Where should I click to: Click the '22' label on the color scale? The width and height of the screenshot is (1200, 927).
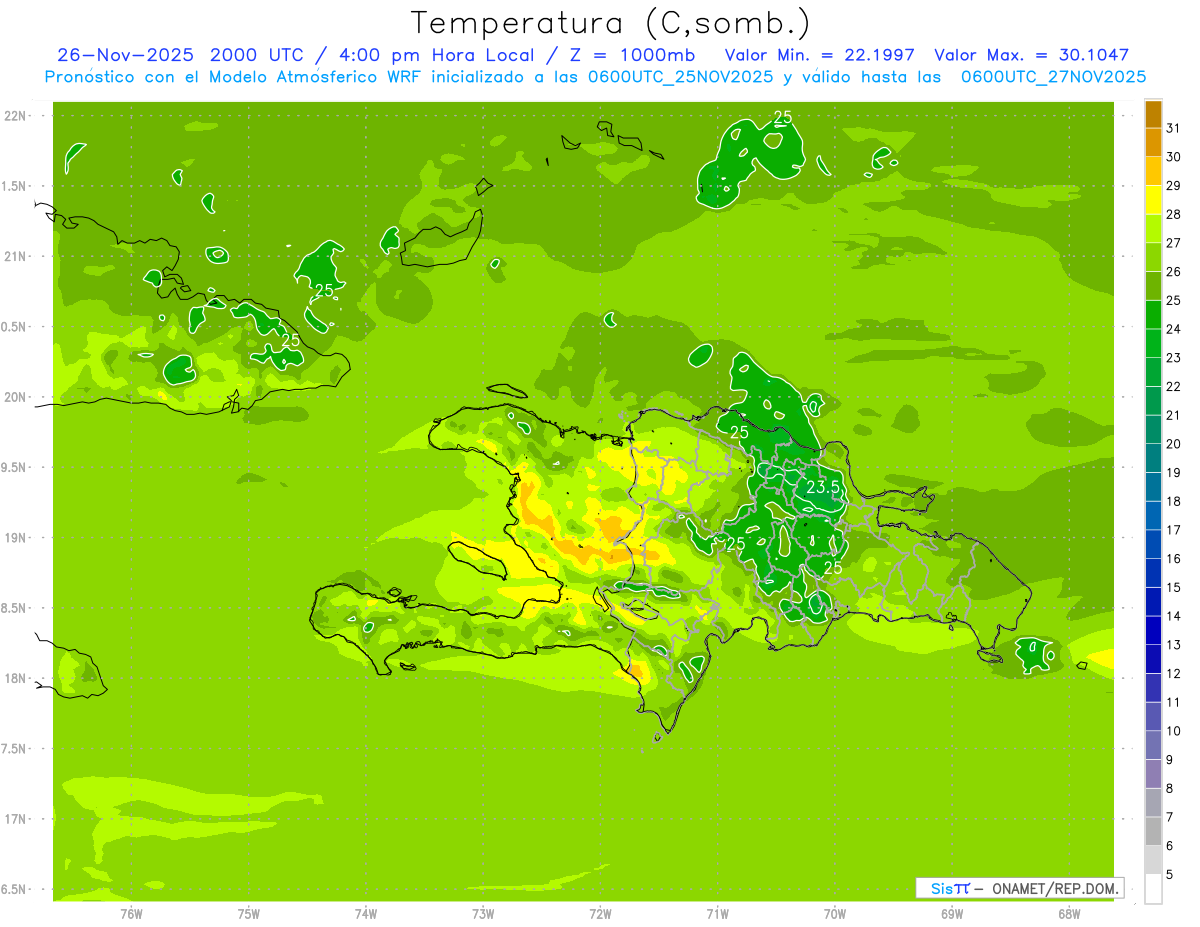pos(1174,387)
